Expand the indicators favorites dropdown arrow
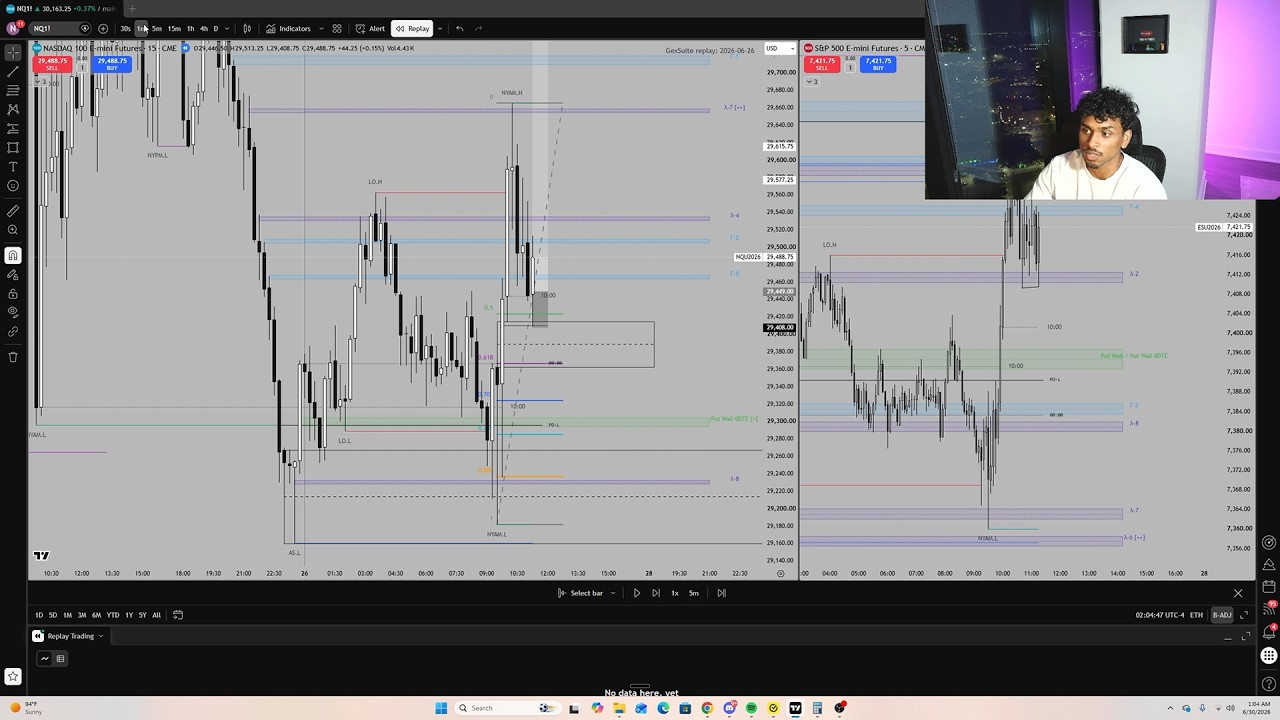 pos(321,28)
